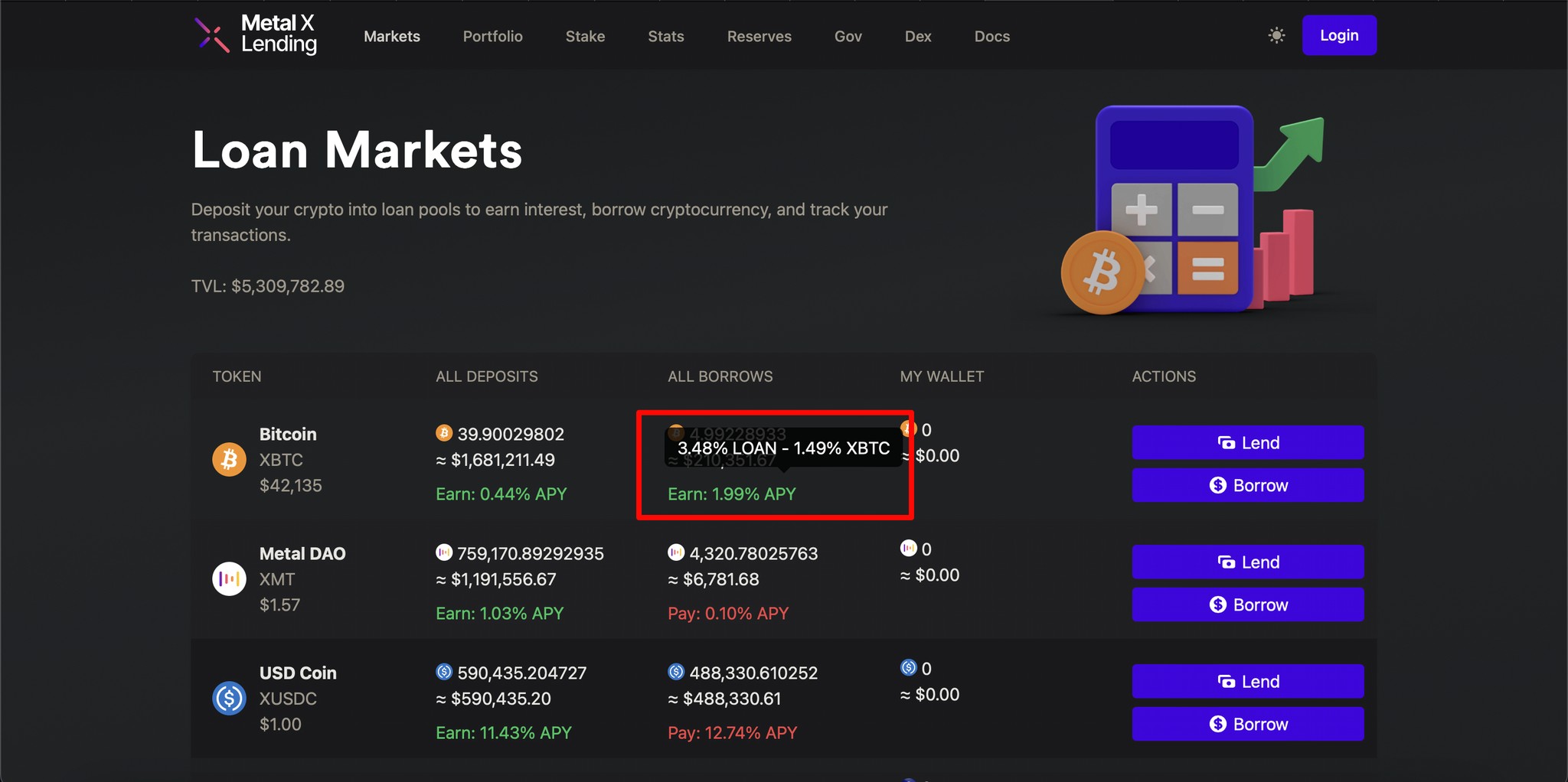Viewport: 1568px width, 782px height.
Task: Click the XUSDC icon in My Wallet column
Action: point(909,668)
